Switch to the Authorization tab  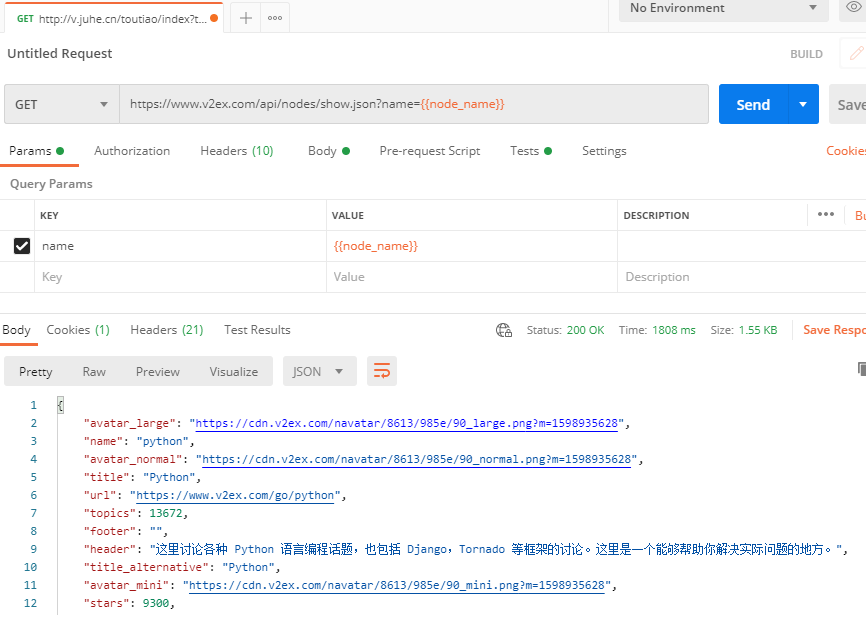pos(132,151)
